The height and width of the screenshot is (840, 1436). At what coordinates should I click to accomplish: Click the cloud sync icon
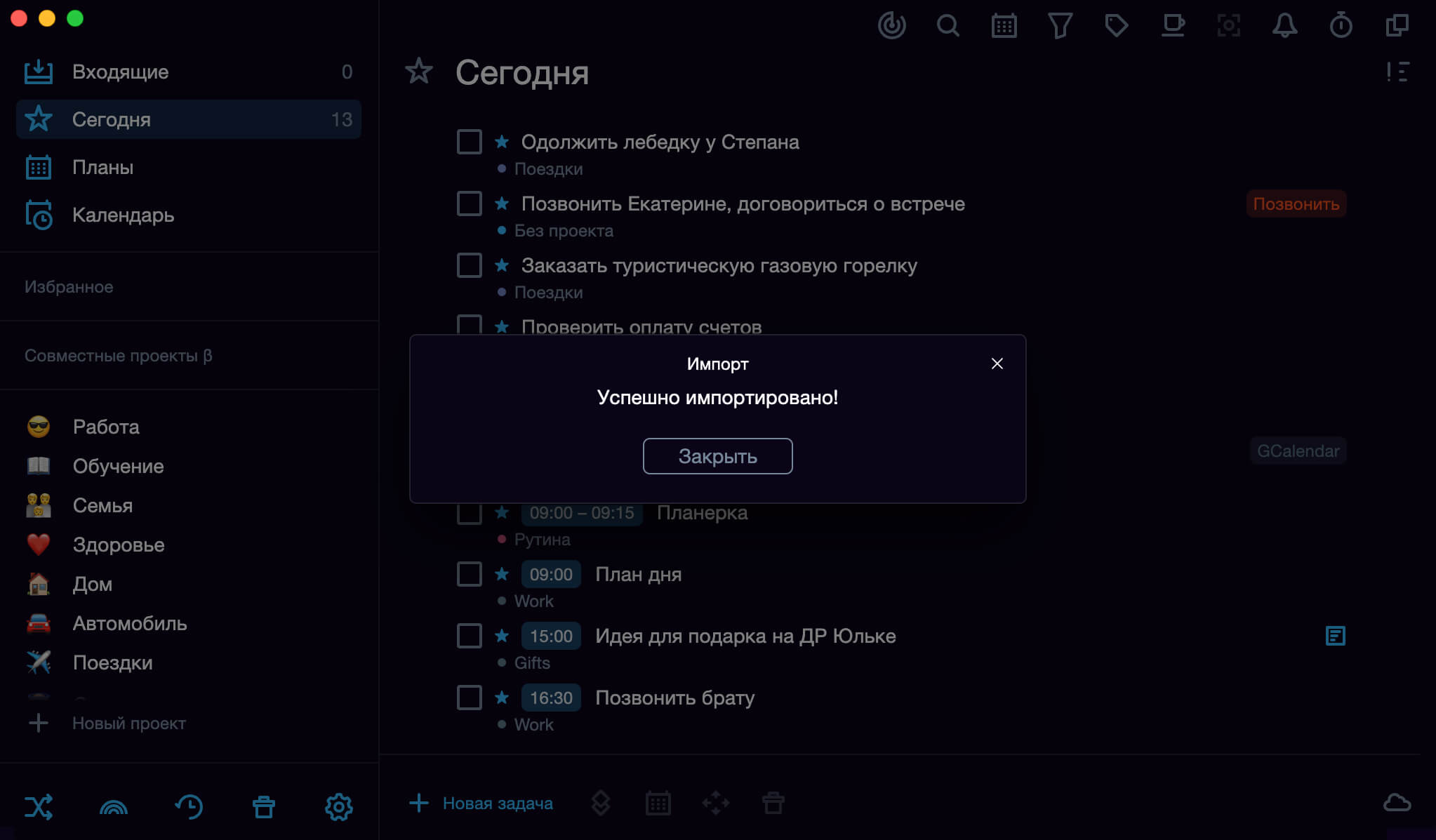[x=1397, y=803]
